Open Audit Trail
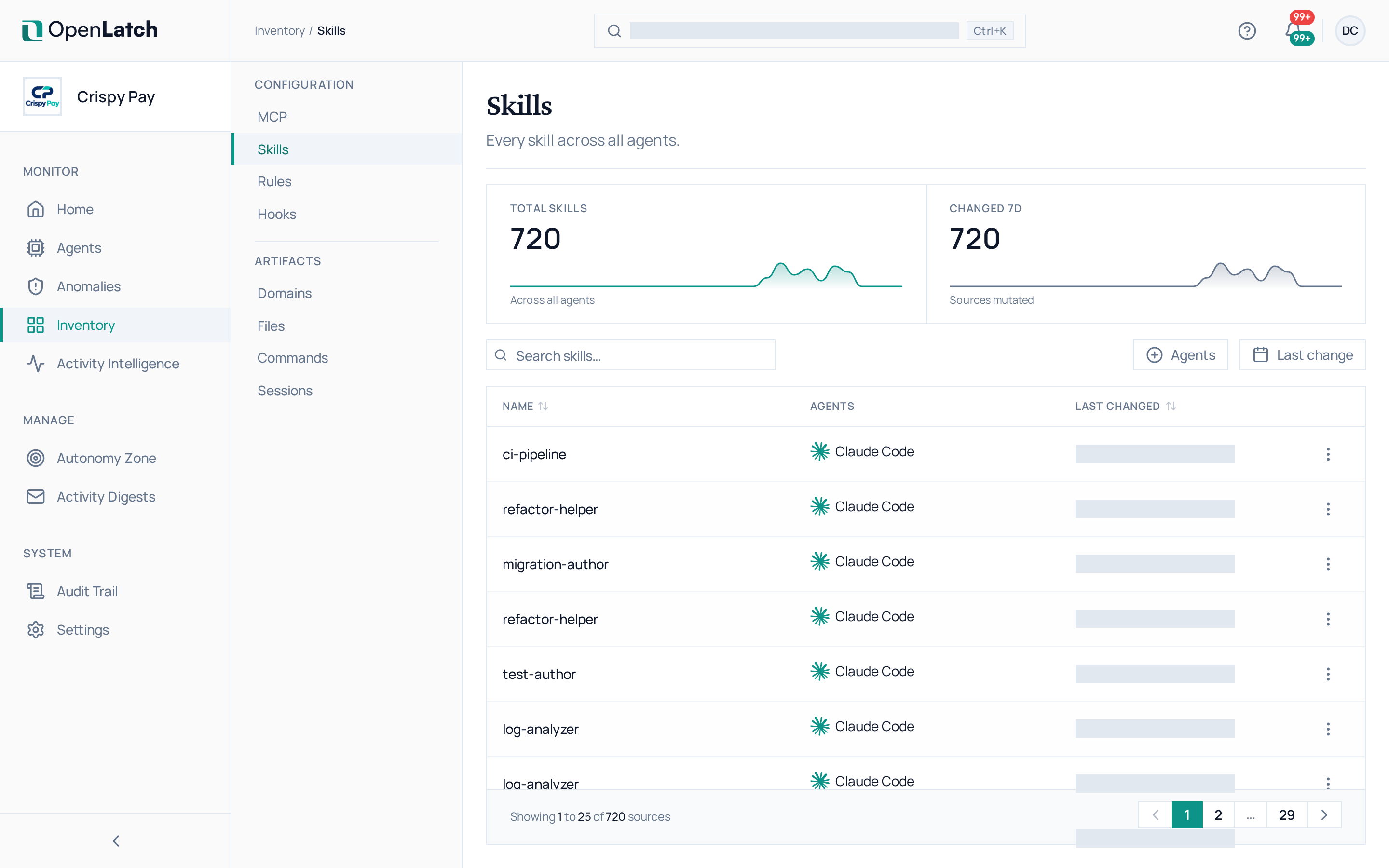This screenshot has height=868, width=1389. coord(115,591)
